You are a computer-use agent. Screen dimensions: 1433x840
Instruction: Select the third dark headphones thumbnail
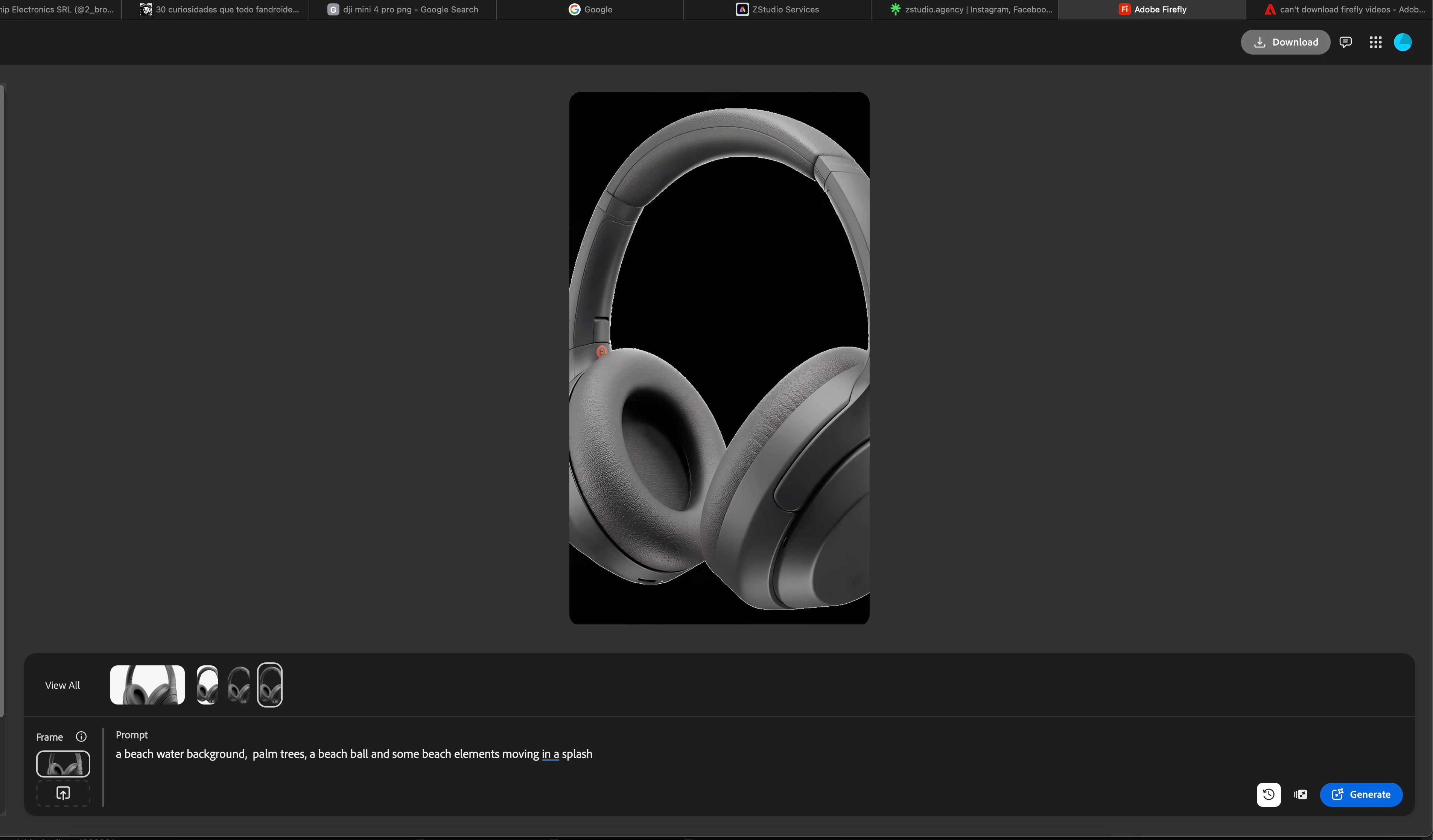coord(239,685)
